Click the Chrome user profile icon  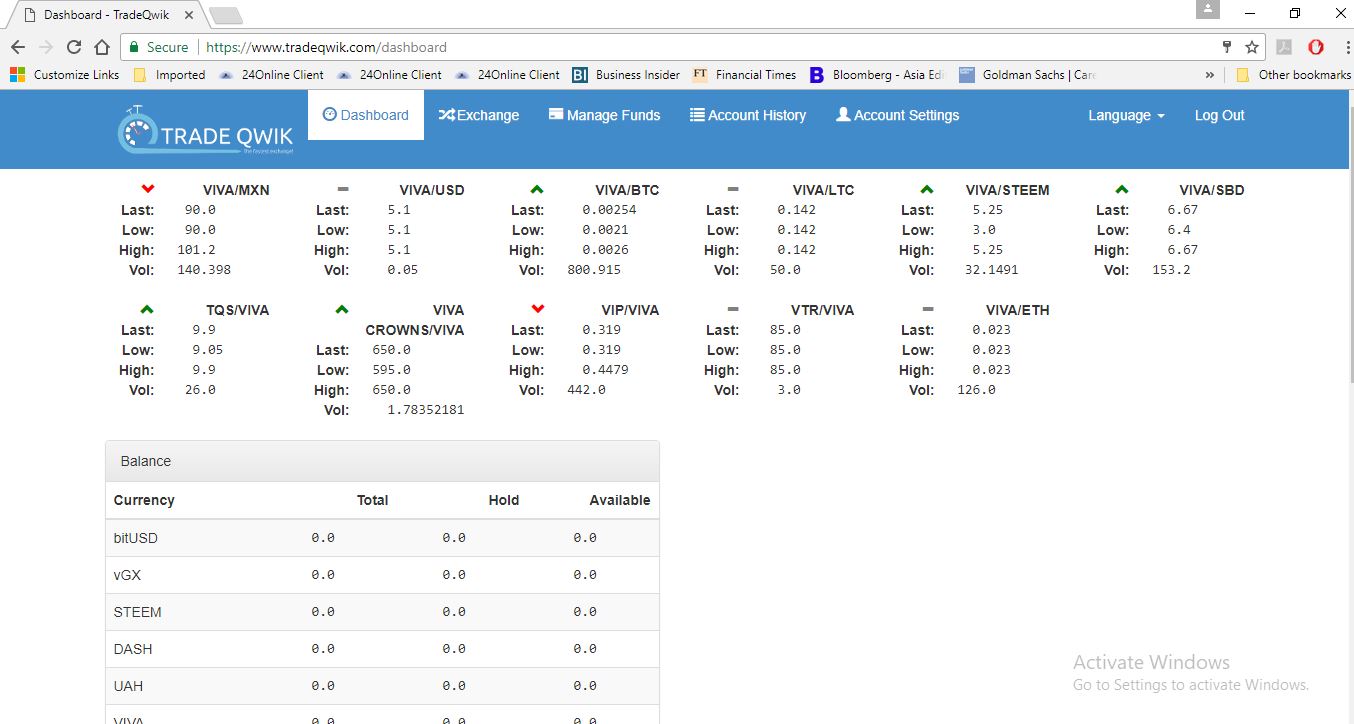pyautogui.click(x=1207, y=9)
